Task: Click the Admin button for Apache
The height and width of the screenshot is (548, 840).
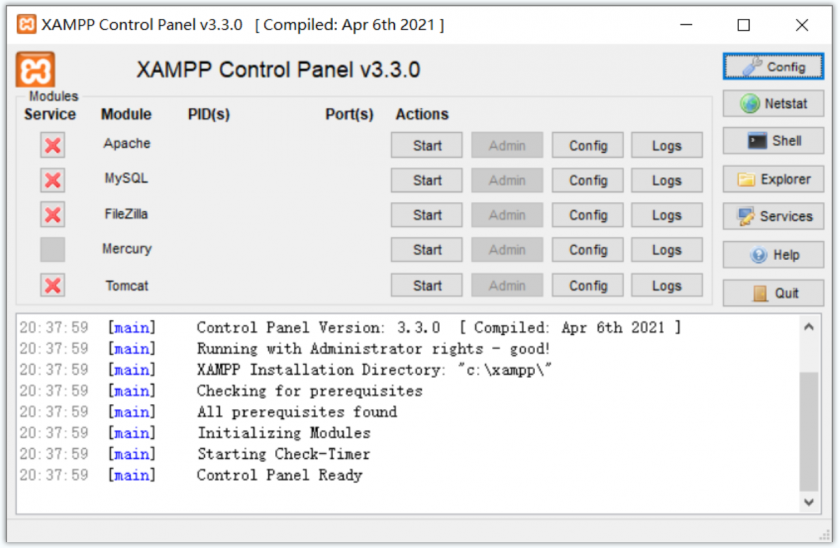Action: point(507,145)
